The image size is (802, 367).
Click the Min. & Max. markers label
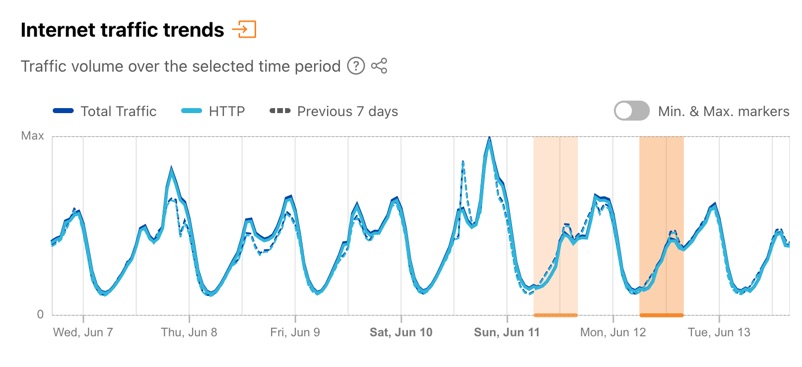pyautogui.click(x=724, y=111)
